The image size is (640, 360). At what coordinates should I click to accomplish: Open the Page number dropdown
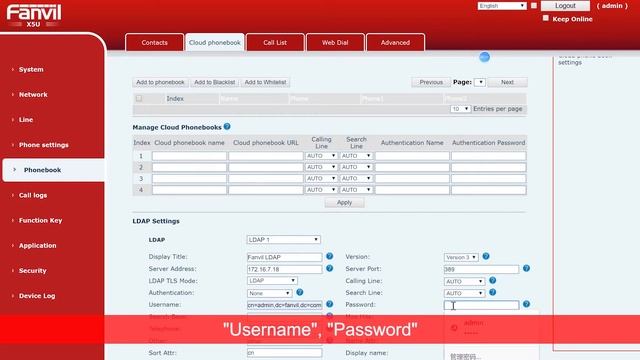click(x=480, y=82)
